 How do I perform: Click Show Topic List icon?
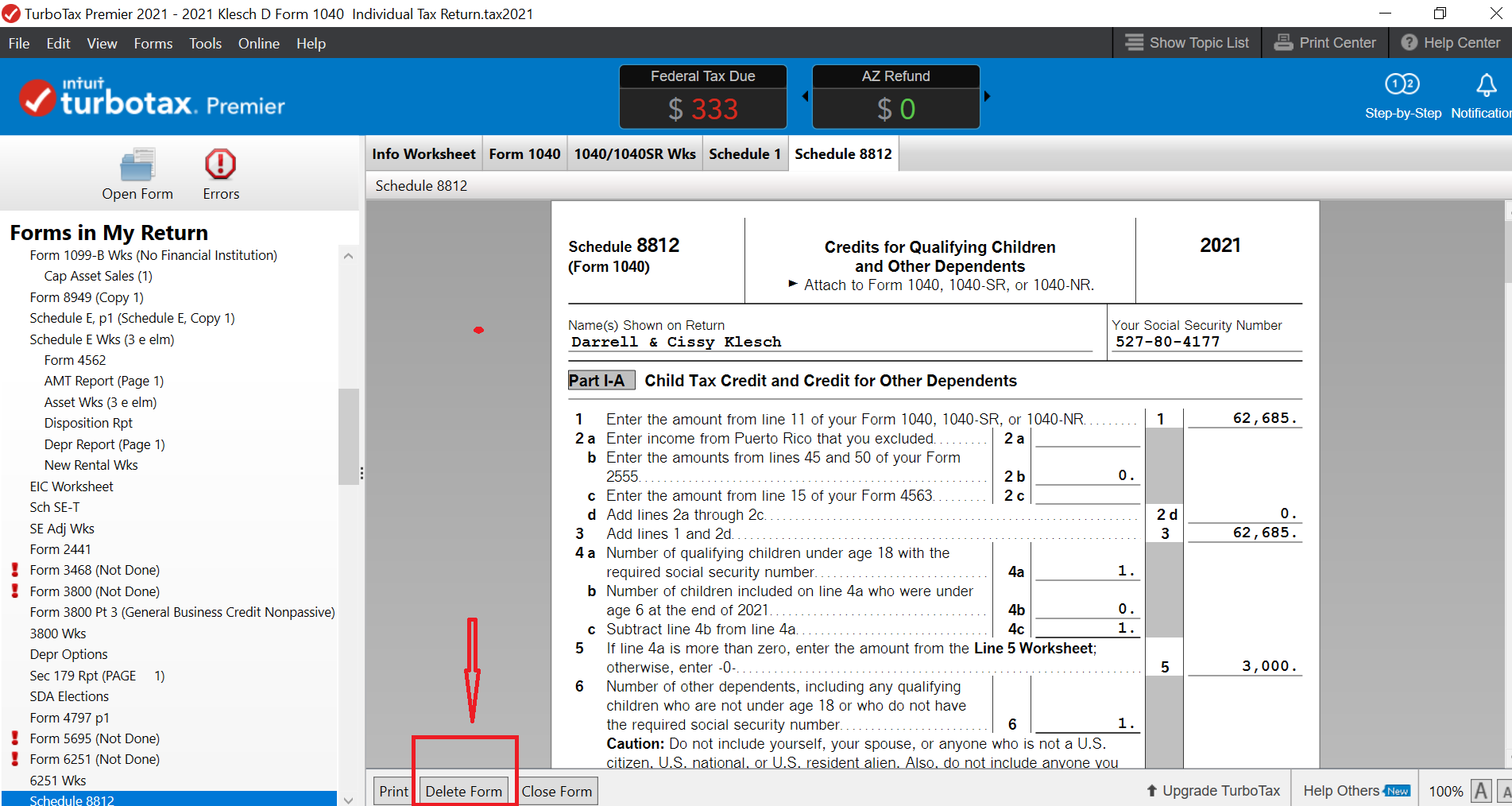(1135, 43)
